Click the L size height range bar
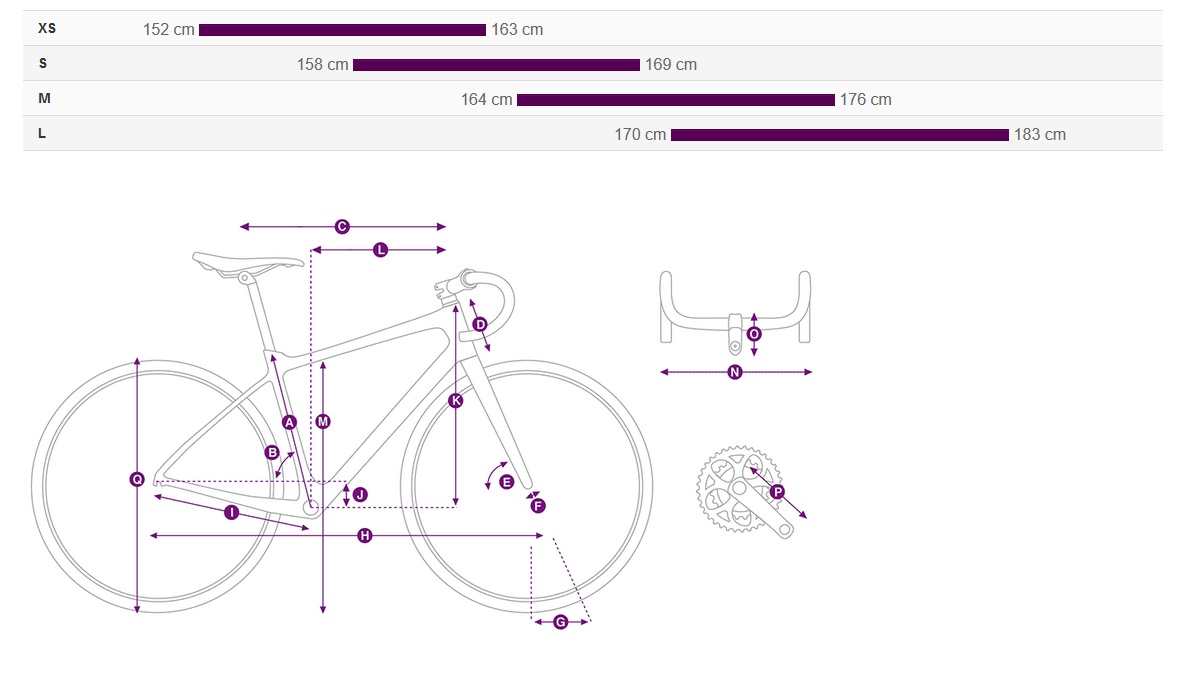The width and height of the screenshot is (1180, 690). coord(840,135)
